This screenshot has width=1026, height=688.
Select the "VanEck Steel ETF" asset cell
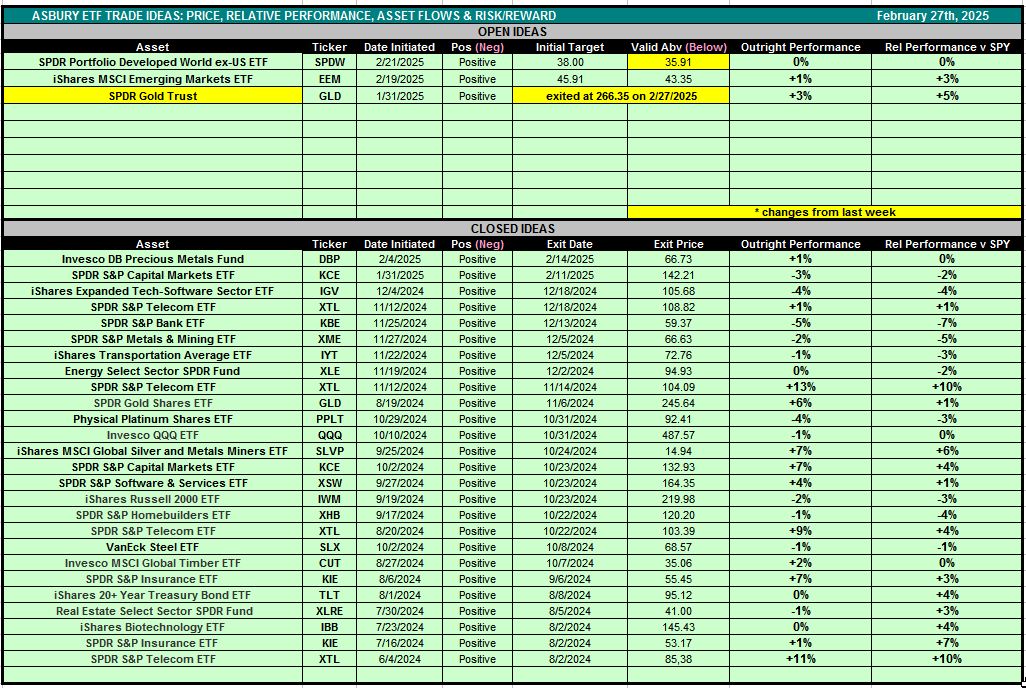click(153, 547)
